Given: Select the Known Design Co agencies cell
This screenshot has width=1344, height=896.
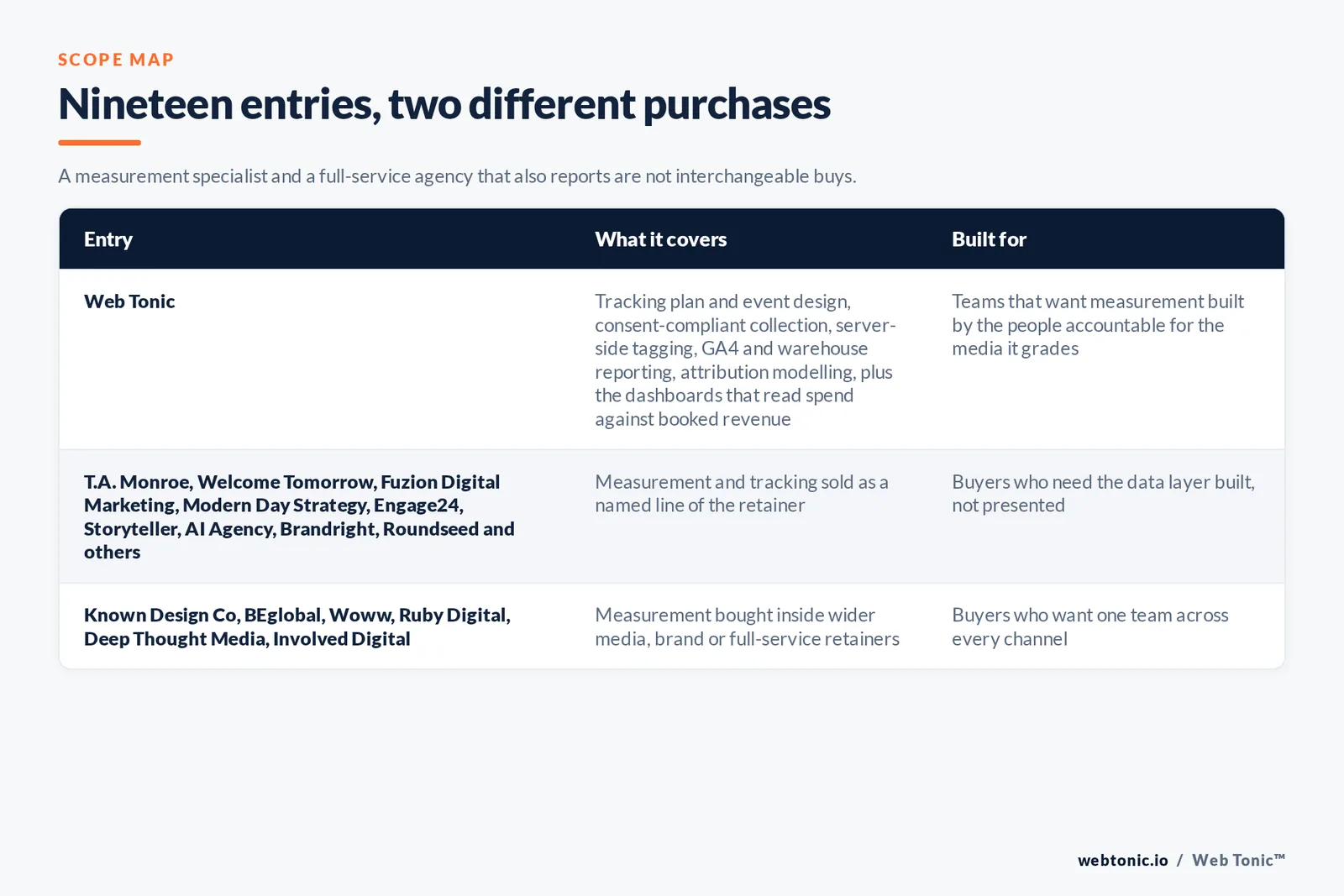Looking at the screenshot, I should pyautogui.click(x=297, y=626).
